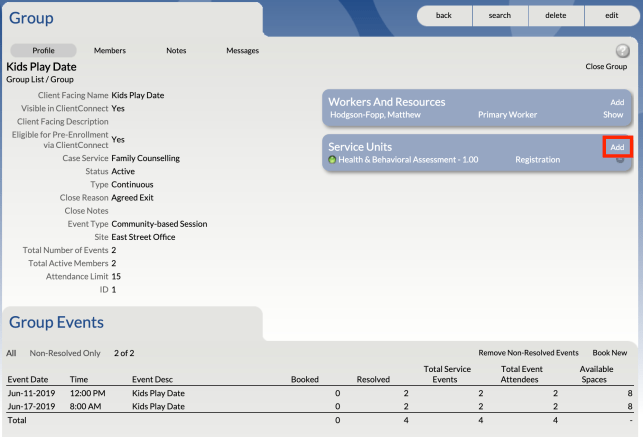Click the Attendance Limit value 15

[116, 276]
